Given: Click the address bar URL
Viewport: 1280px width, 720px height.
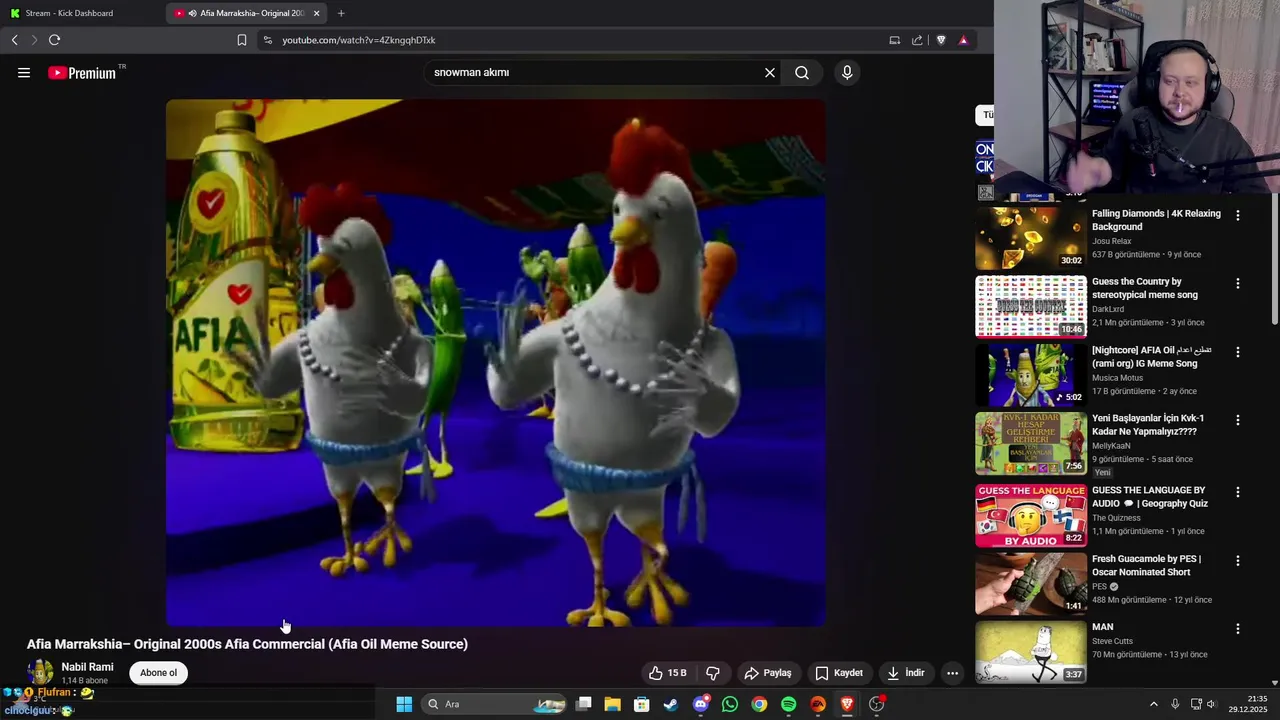Looking at the screenshot, I should tap(358, 40).
